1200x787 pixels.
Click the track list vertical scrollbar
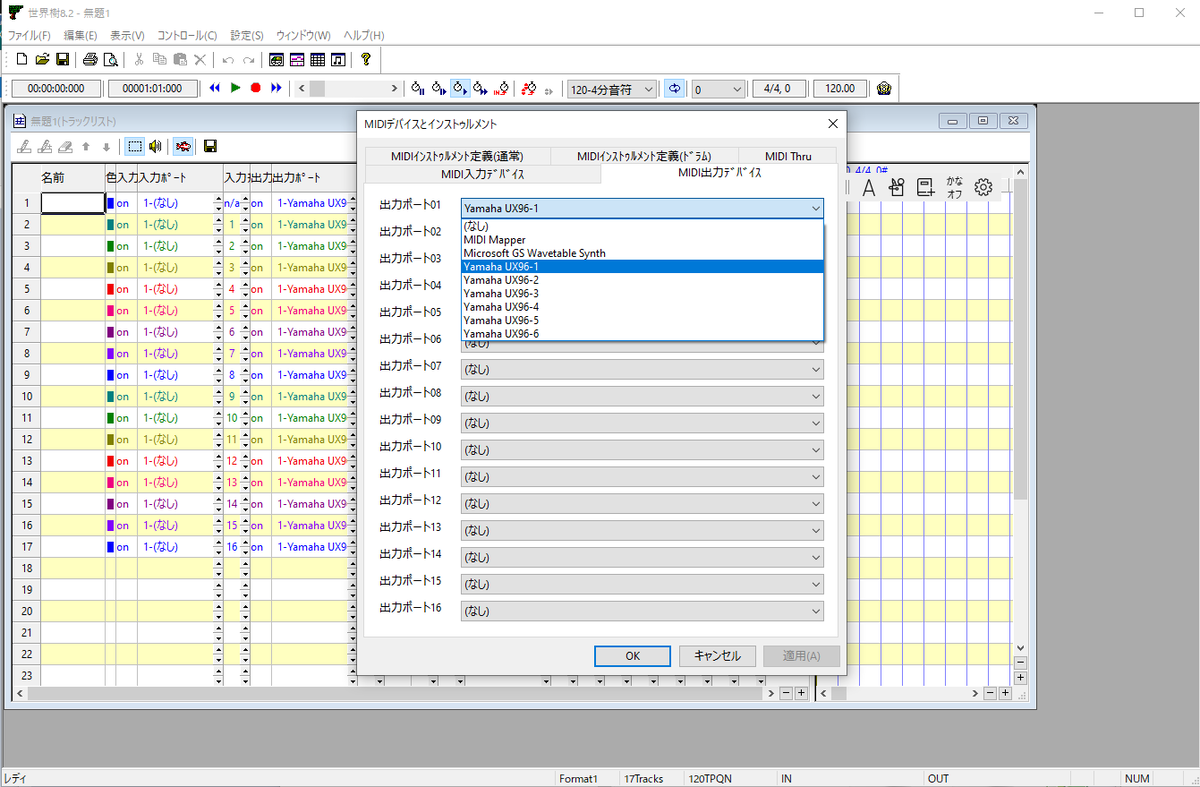click(1020, 410)
